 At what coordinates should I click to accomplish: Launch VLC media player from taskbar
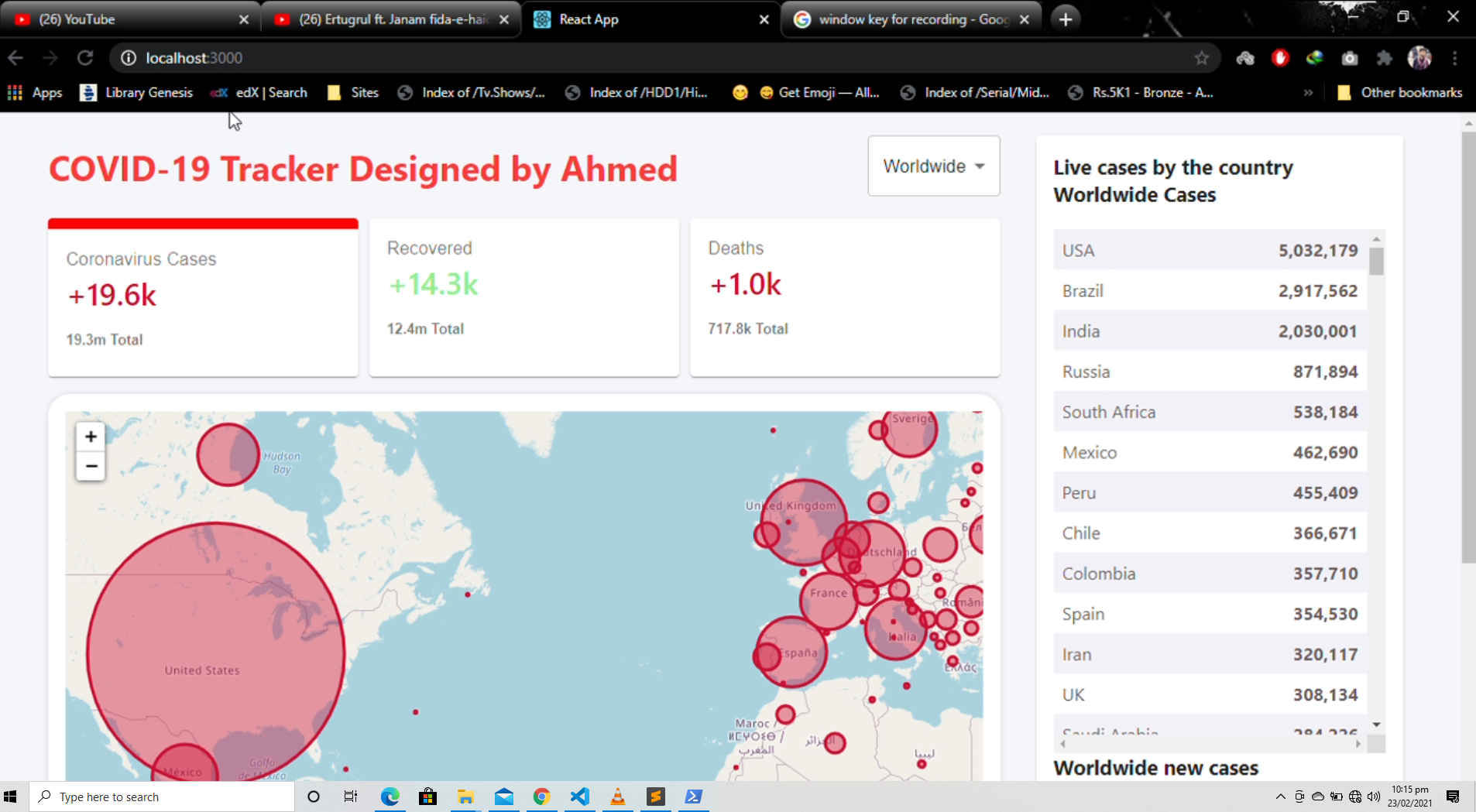[617, 797]
